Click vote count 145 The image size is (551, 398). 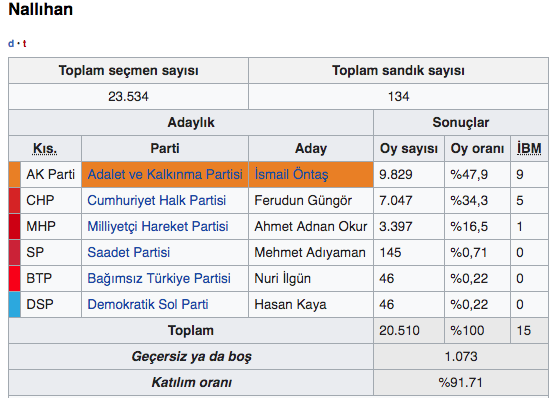pos(390,252)
